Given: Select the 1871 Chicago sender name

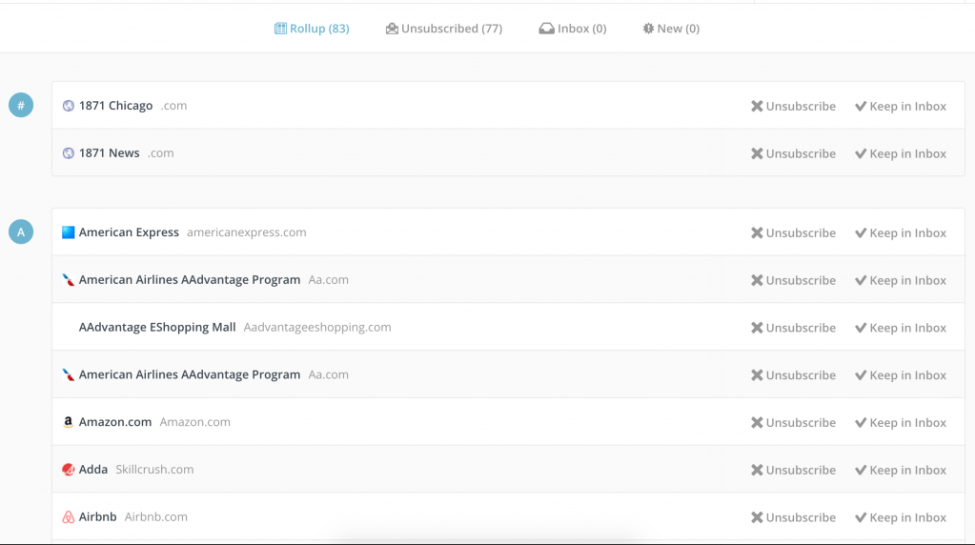Looking at the screenshot, I should coord(116,106).
